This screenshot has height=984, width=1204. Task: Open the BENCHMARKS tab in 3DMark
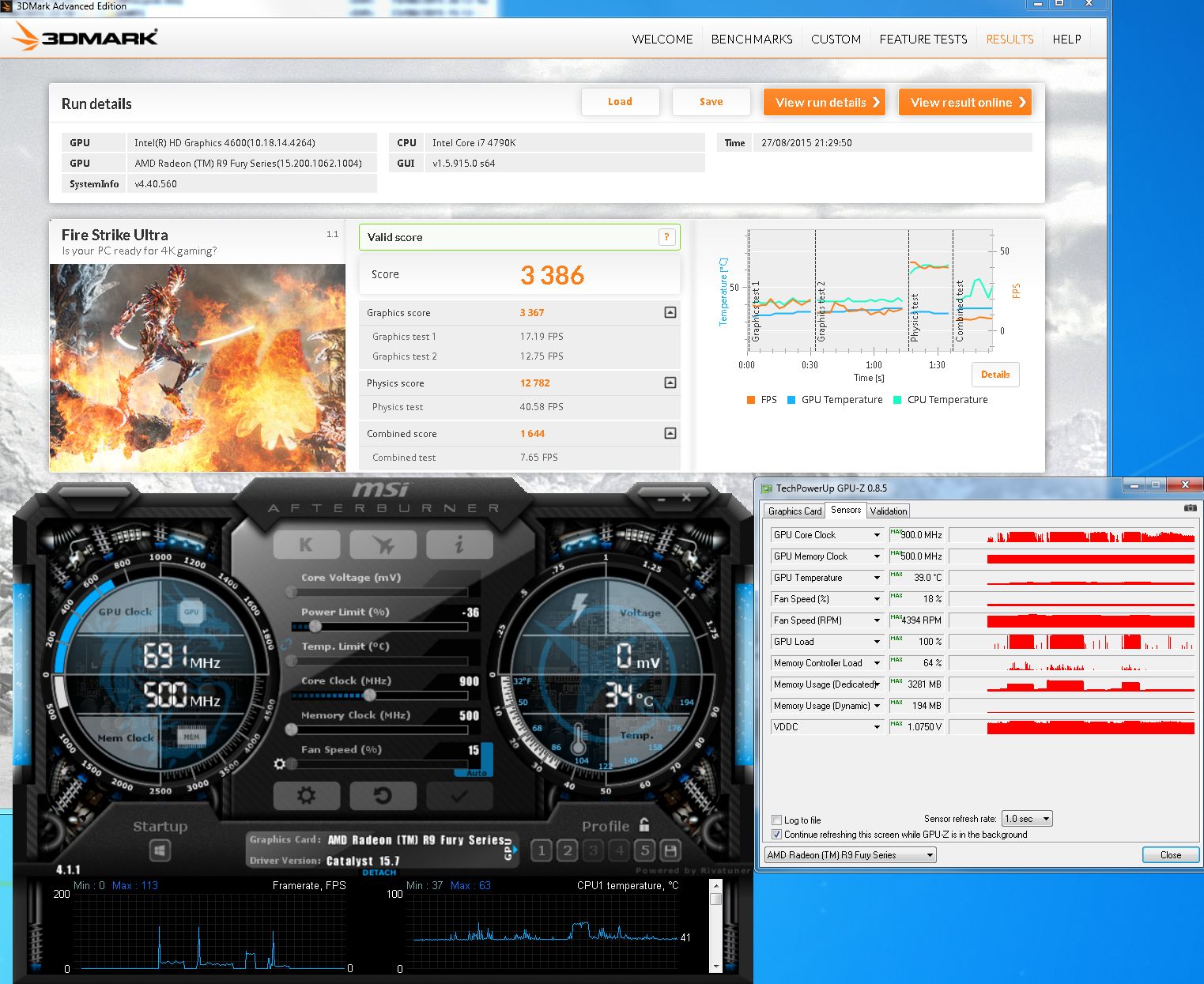tap(752, 39)
